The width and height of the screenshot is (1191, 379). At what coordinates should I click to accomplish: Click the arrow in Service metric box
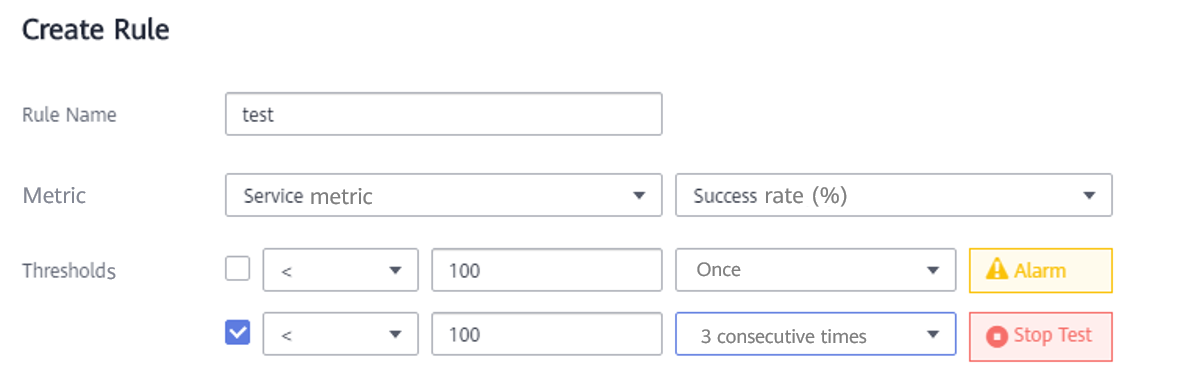click(638, 195)
